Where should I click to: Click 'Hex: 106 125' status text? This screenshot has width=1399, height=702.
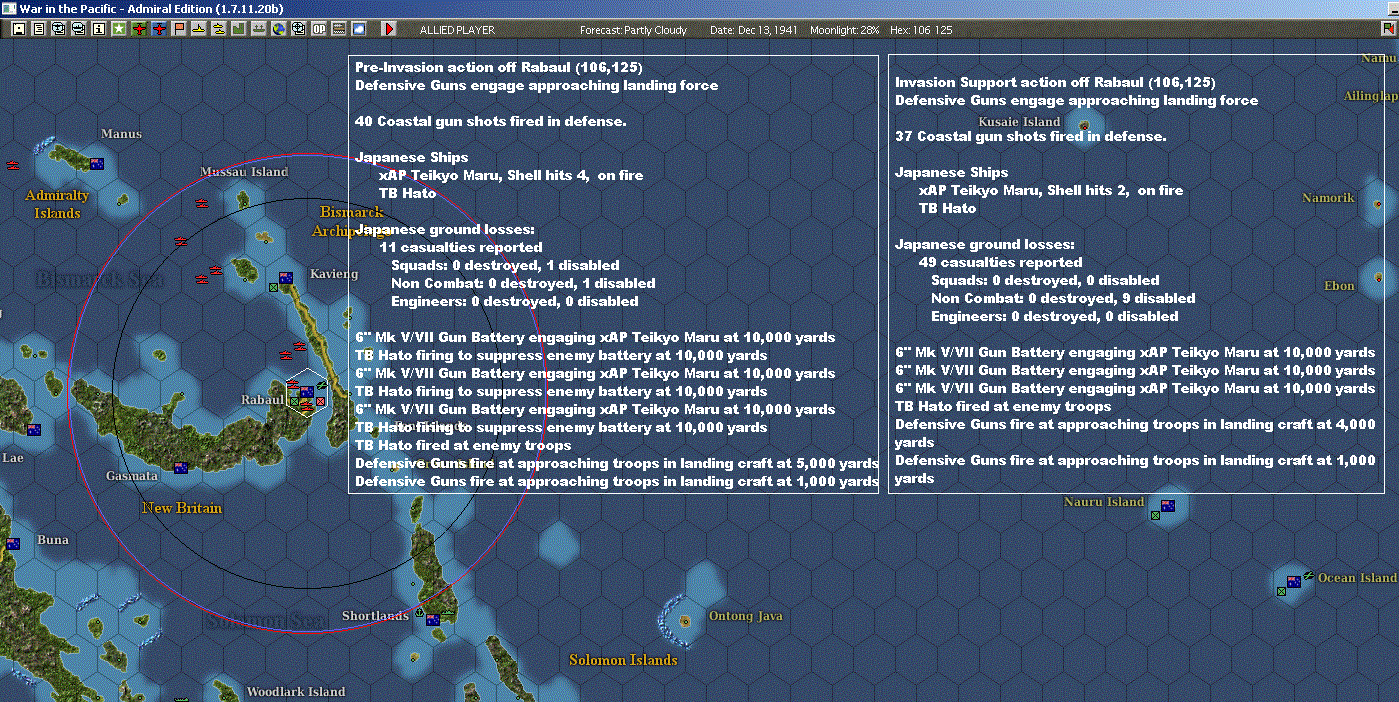(923, 30)
